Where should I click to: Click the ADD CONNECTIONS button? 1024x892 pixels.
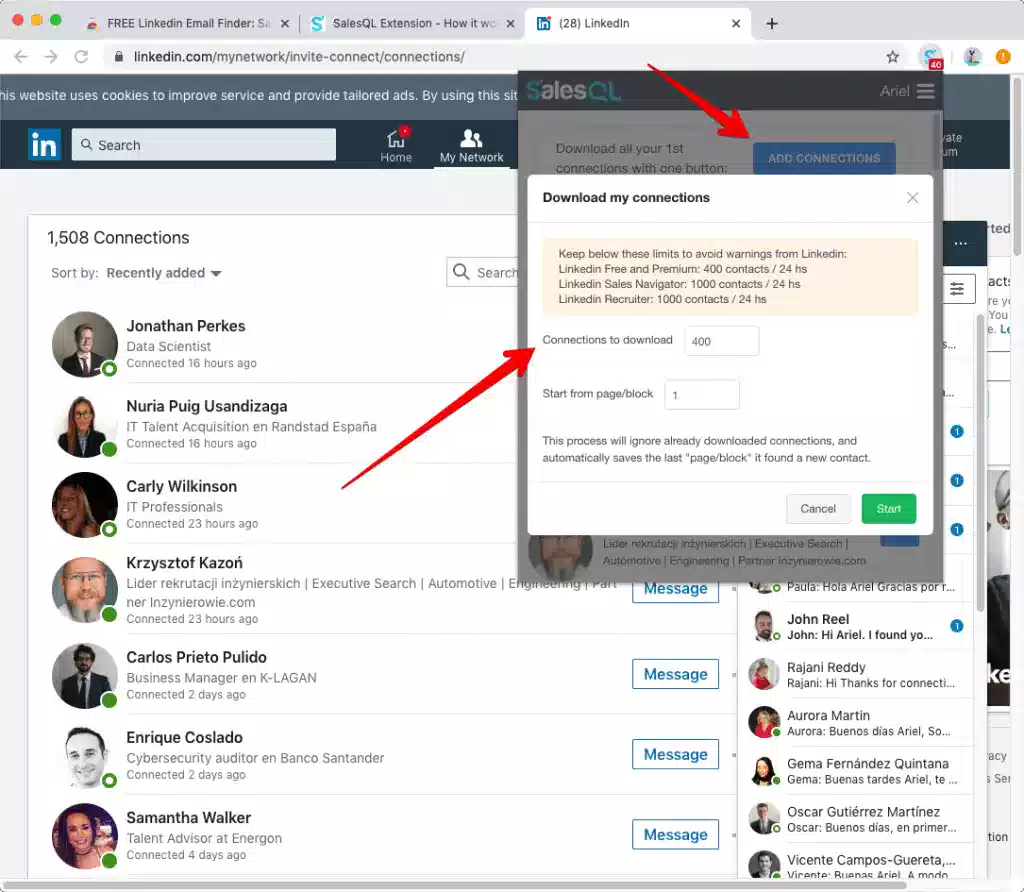pos(824,158)
